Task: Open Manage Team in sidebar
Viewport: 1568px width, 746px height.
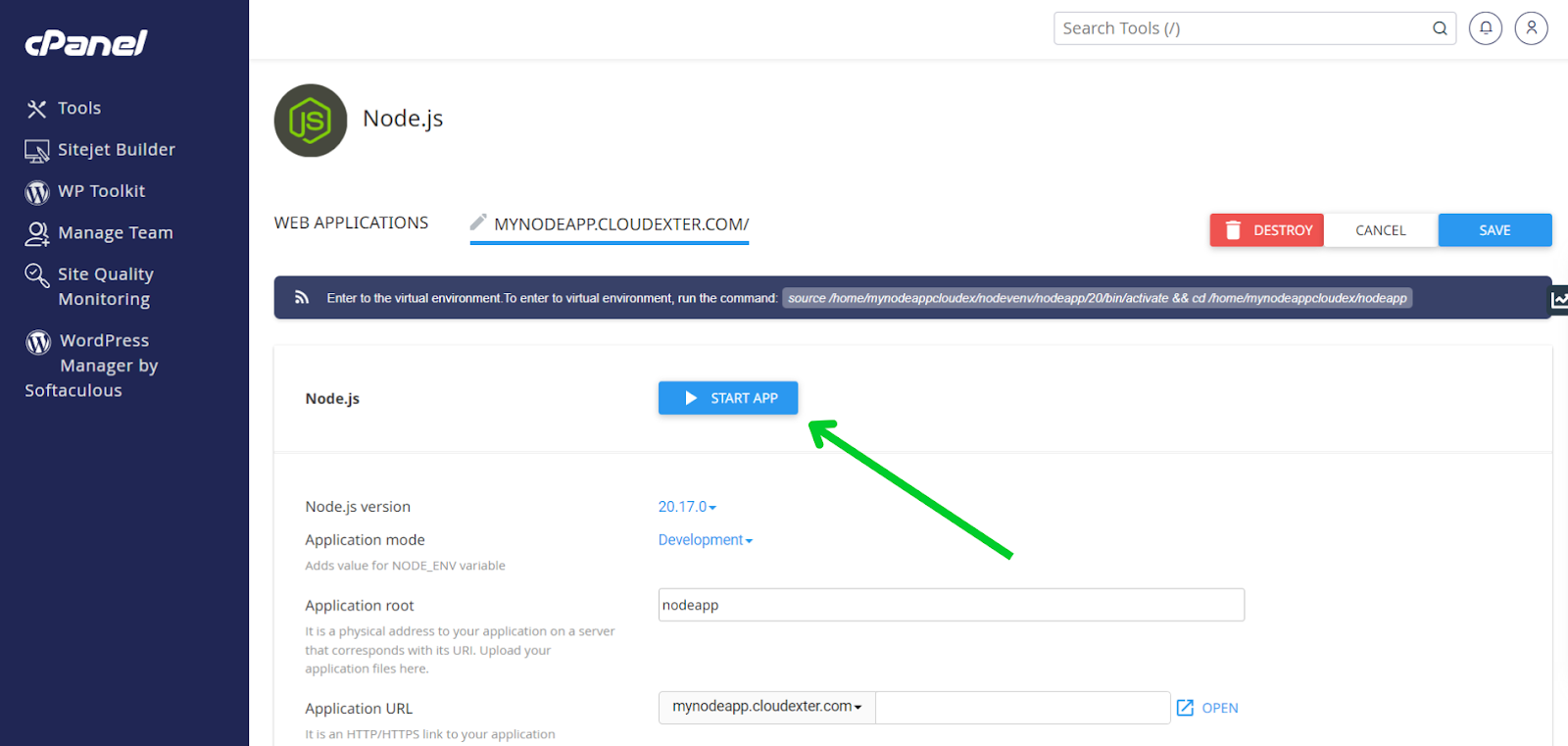Action: 115,233
